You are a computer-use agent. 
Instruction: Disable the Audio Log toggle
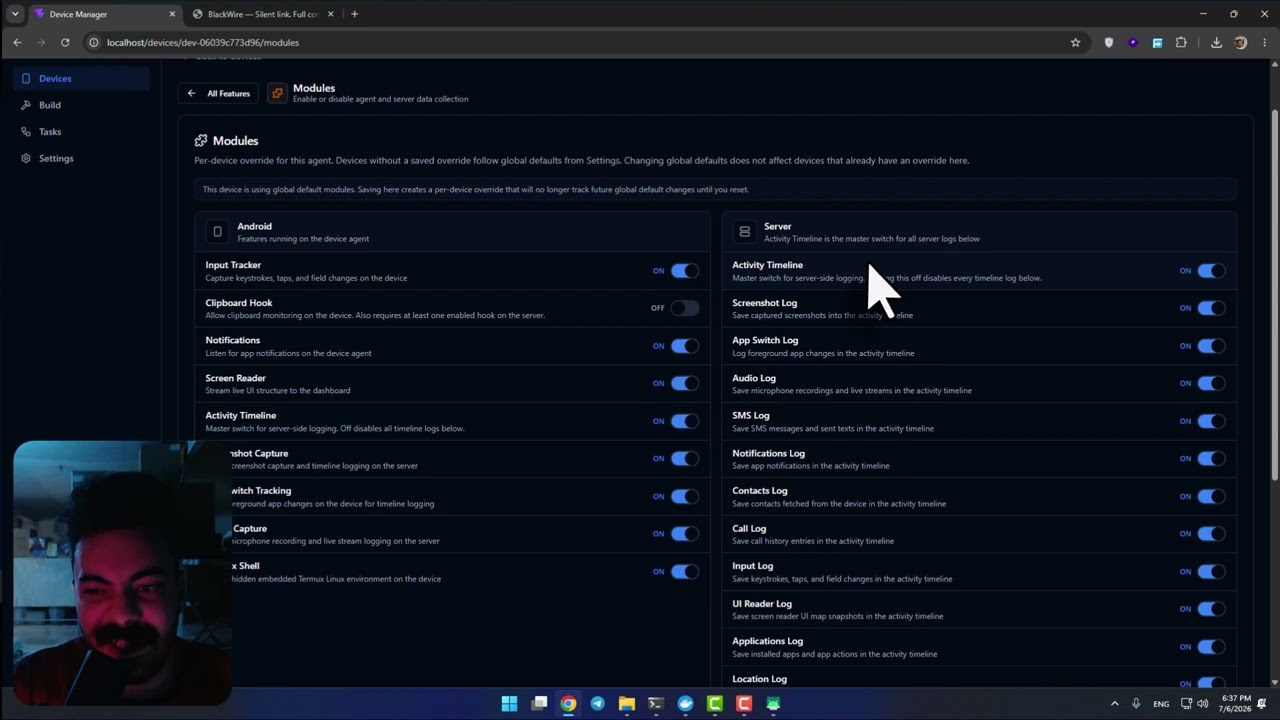[x=1211, y=383]
